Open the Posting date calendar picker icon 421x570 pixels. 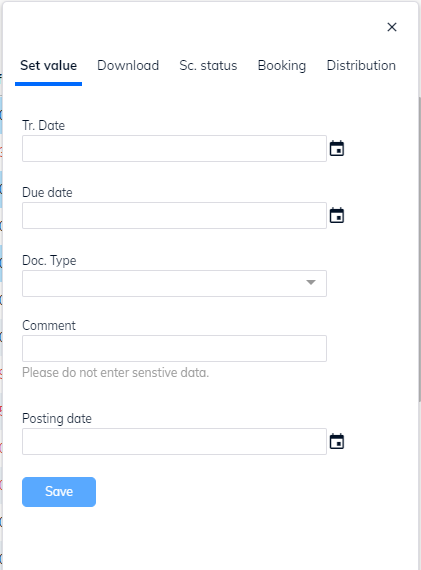point(337,441)
